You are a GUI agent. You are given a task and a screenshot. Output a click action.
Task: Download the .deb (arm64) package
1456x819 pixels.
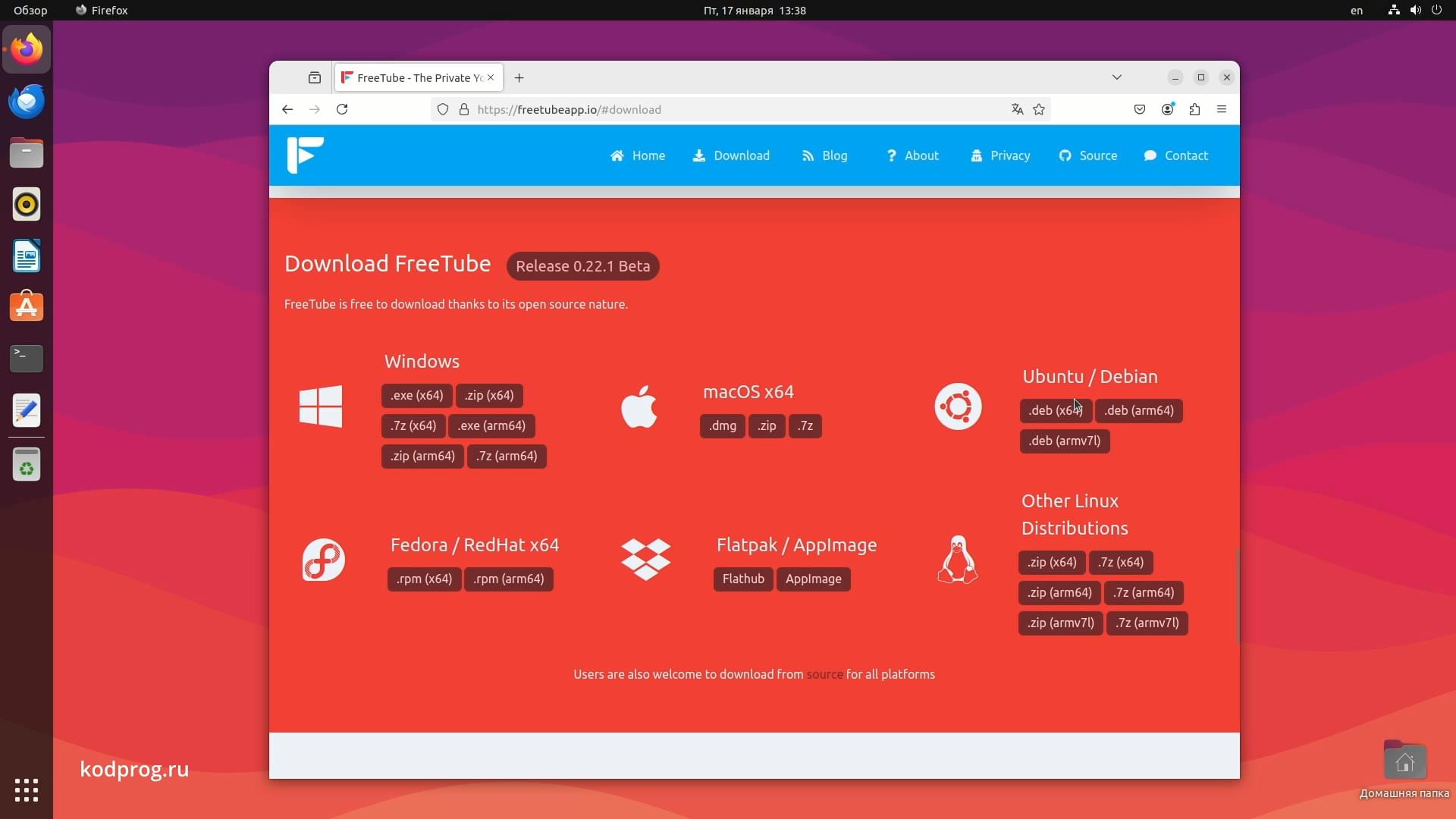click(1139, 410)
